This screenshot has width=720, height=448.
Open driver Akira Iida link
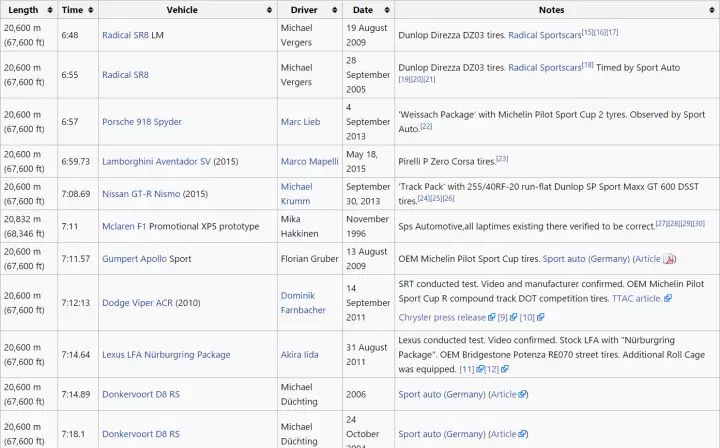click(299, 355)
